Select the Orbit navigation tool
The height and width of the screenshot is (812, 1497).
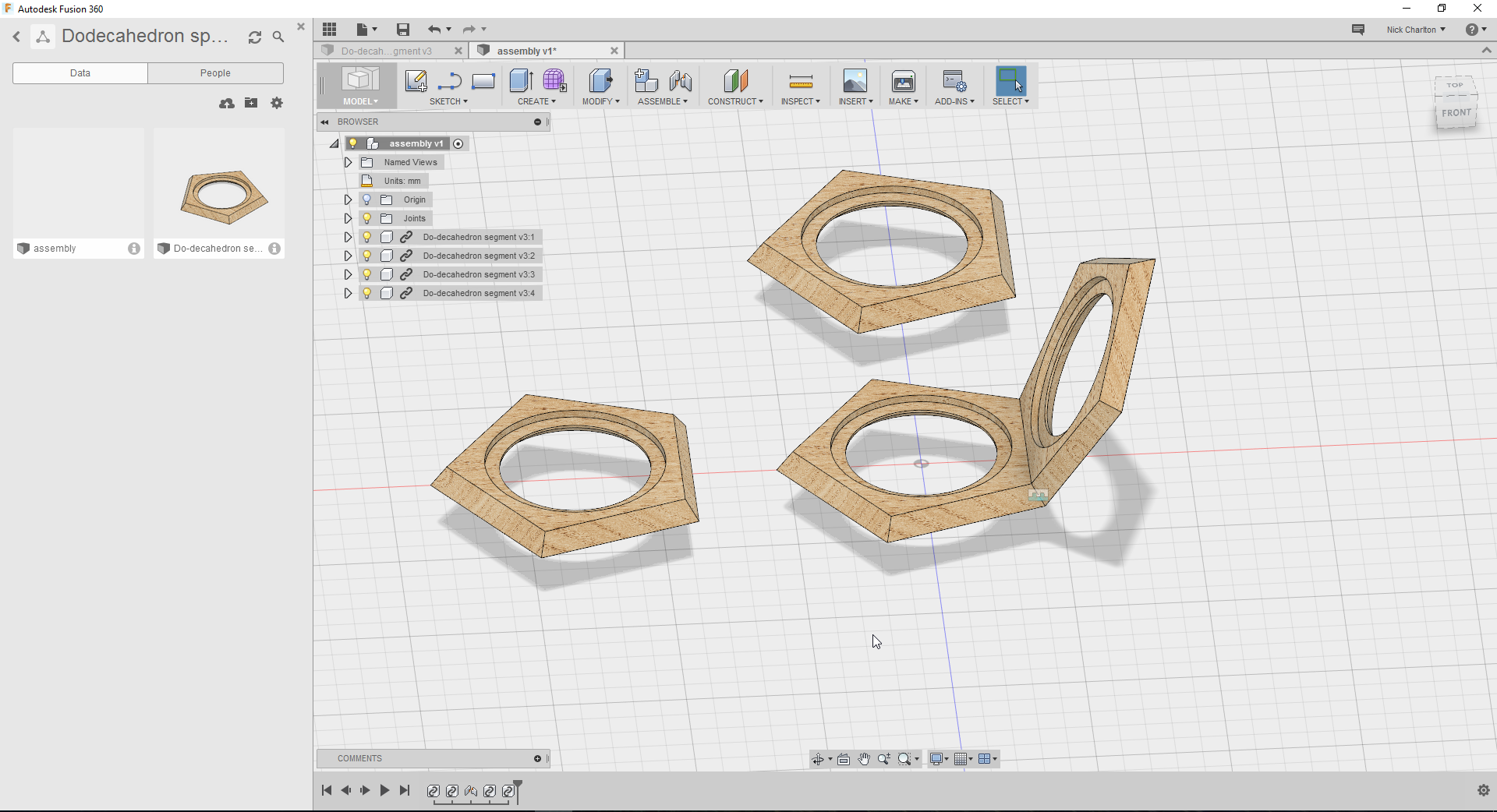point(818,759)
